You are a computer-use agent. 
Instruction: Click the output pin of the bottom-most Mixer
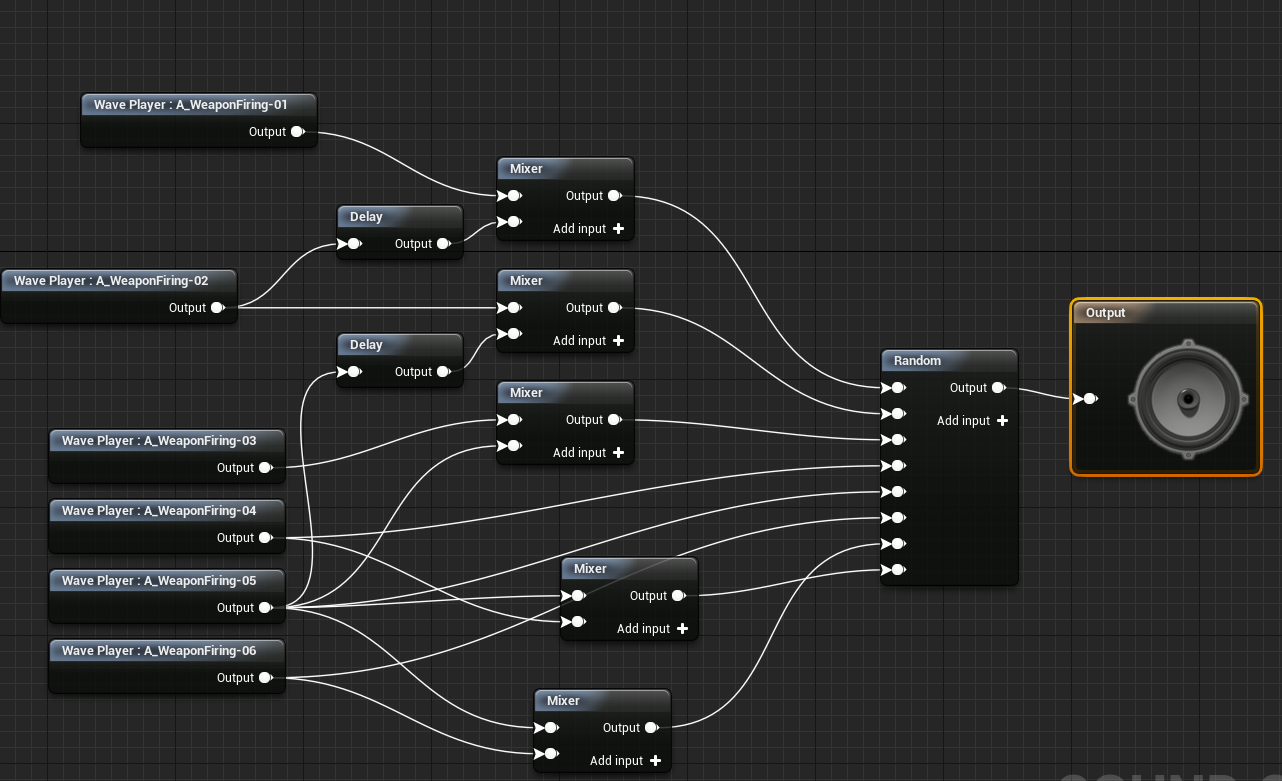tap(651, 728)
